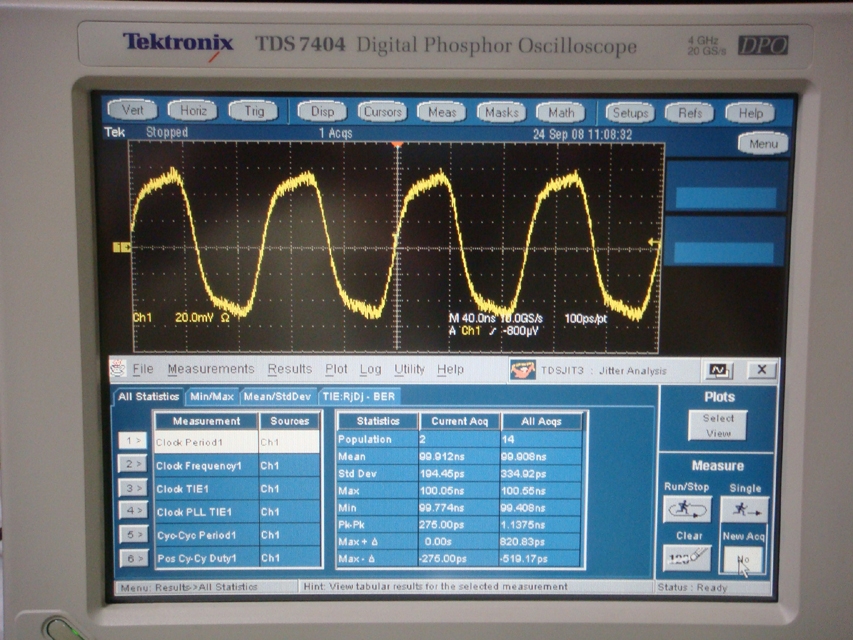Click the M 40.0ns timebase readout
Image resolution: width=853 pixels, height=640 pixels.
(470, 318)
